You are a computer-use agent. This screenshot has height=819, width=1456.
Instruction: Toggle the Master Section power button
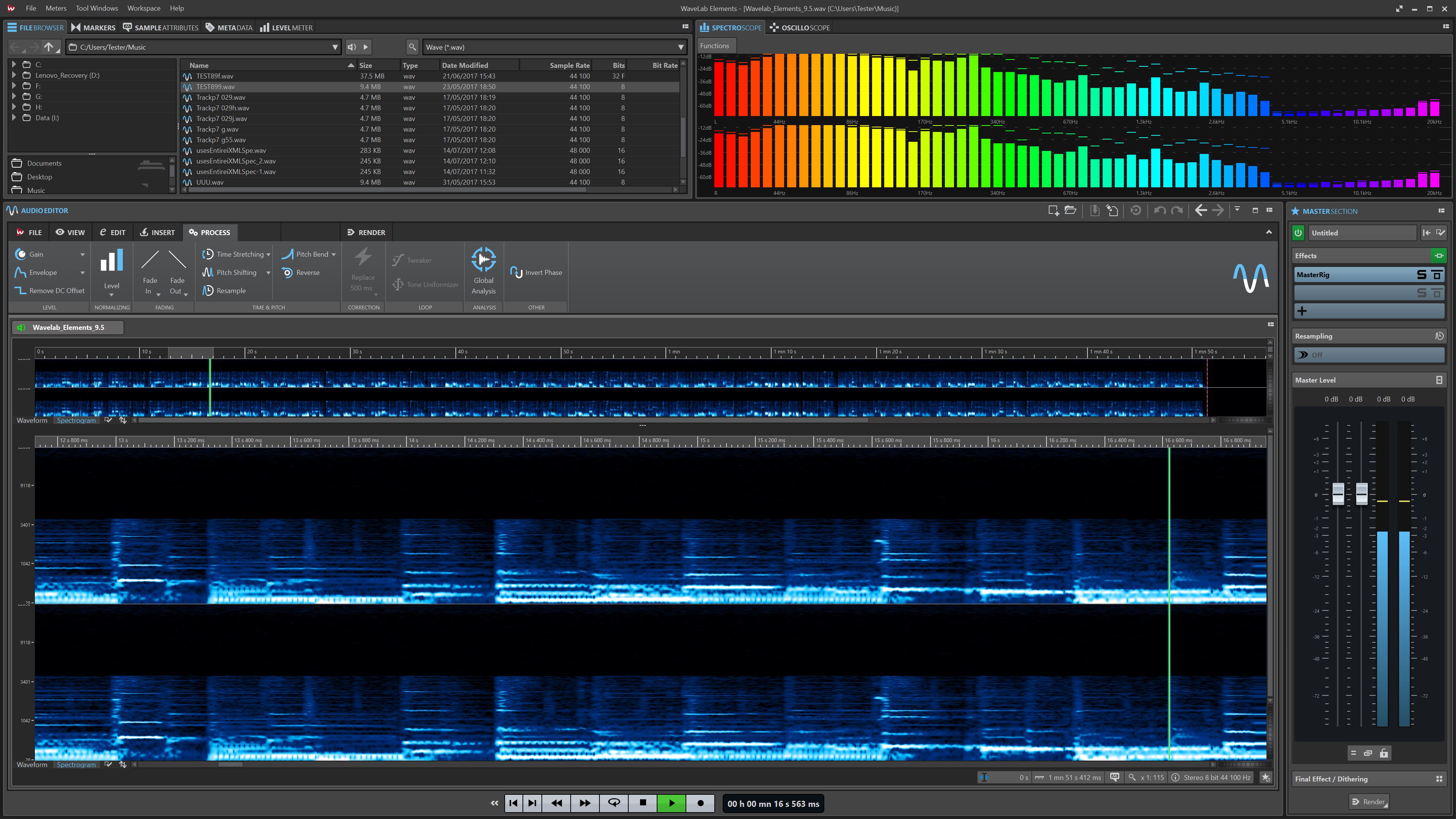pyautogui.click(x=1298, y=232)
